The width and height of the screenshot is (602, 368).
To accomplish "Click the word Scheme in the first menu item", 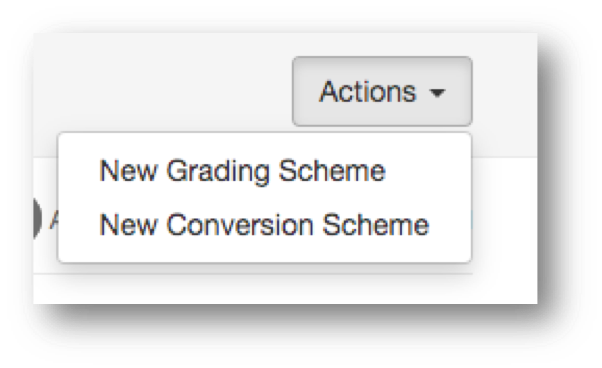I will coord(332,171).
